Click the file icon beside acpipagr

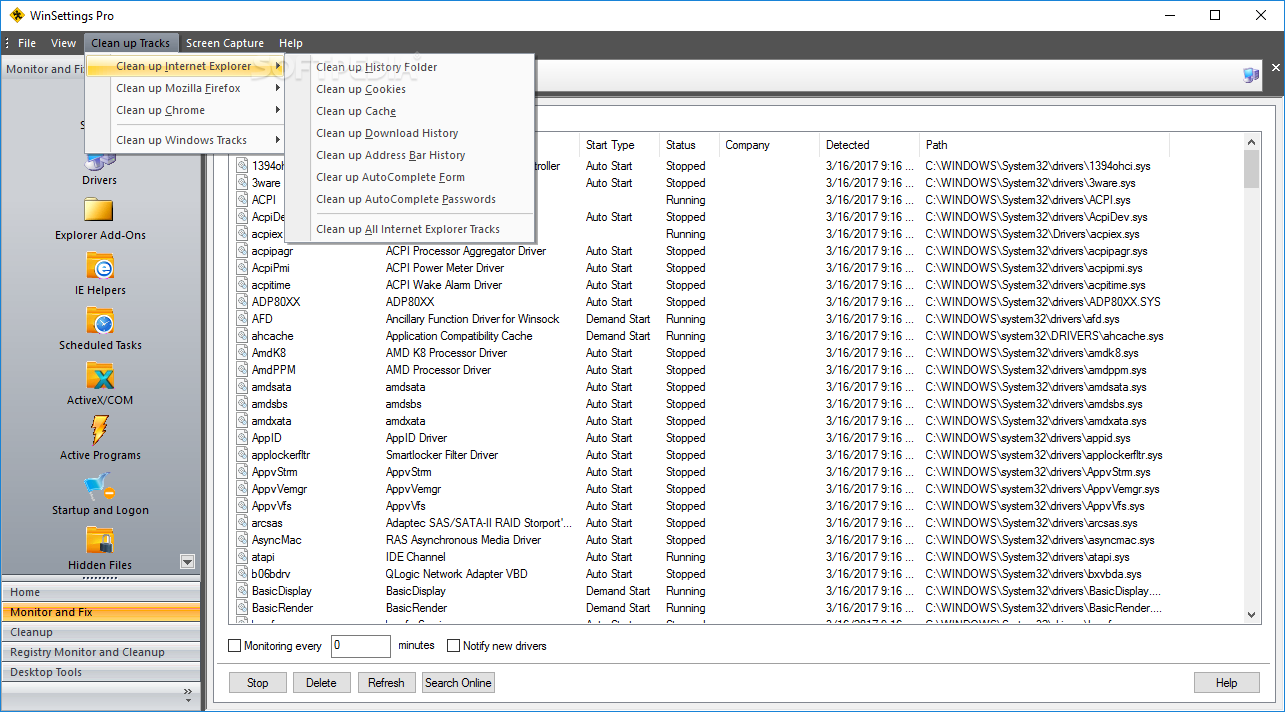(242, 251)
